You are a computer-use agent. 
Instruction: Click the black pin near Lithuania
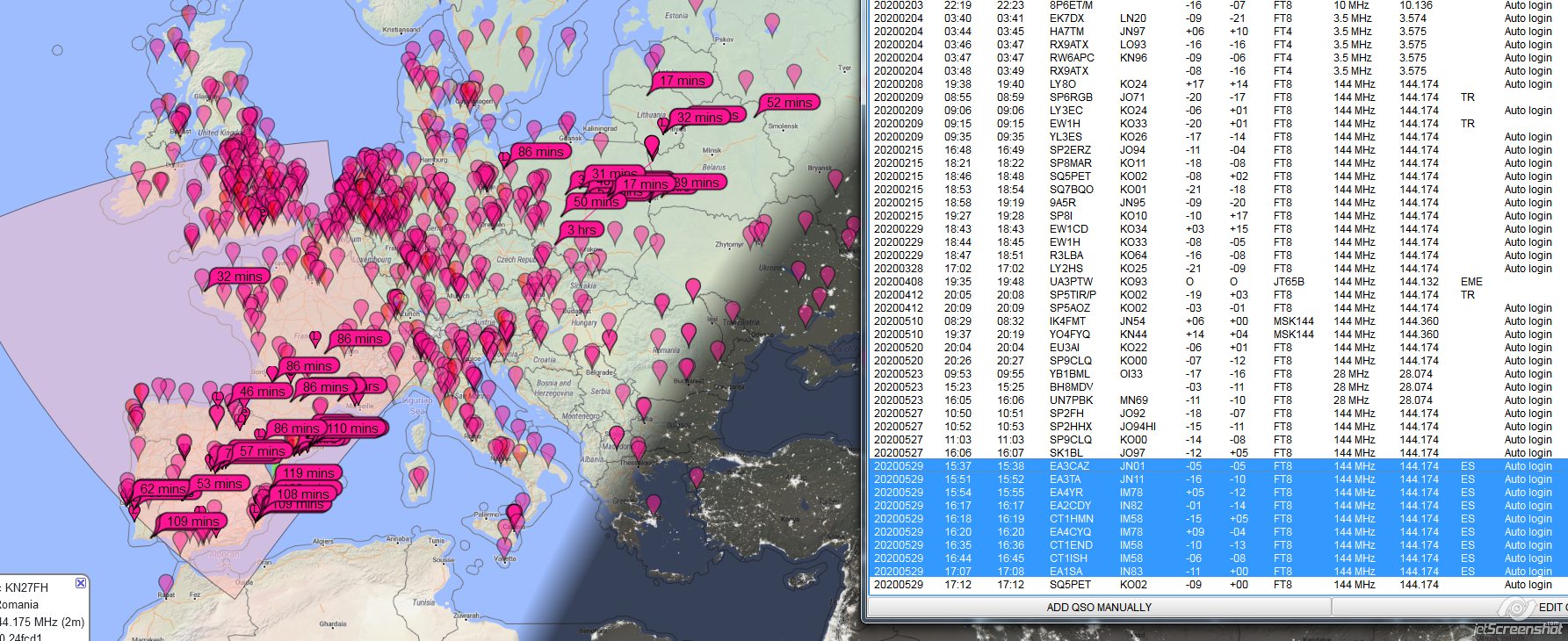652,145
